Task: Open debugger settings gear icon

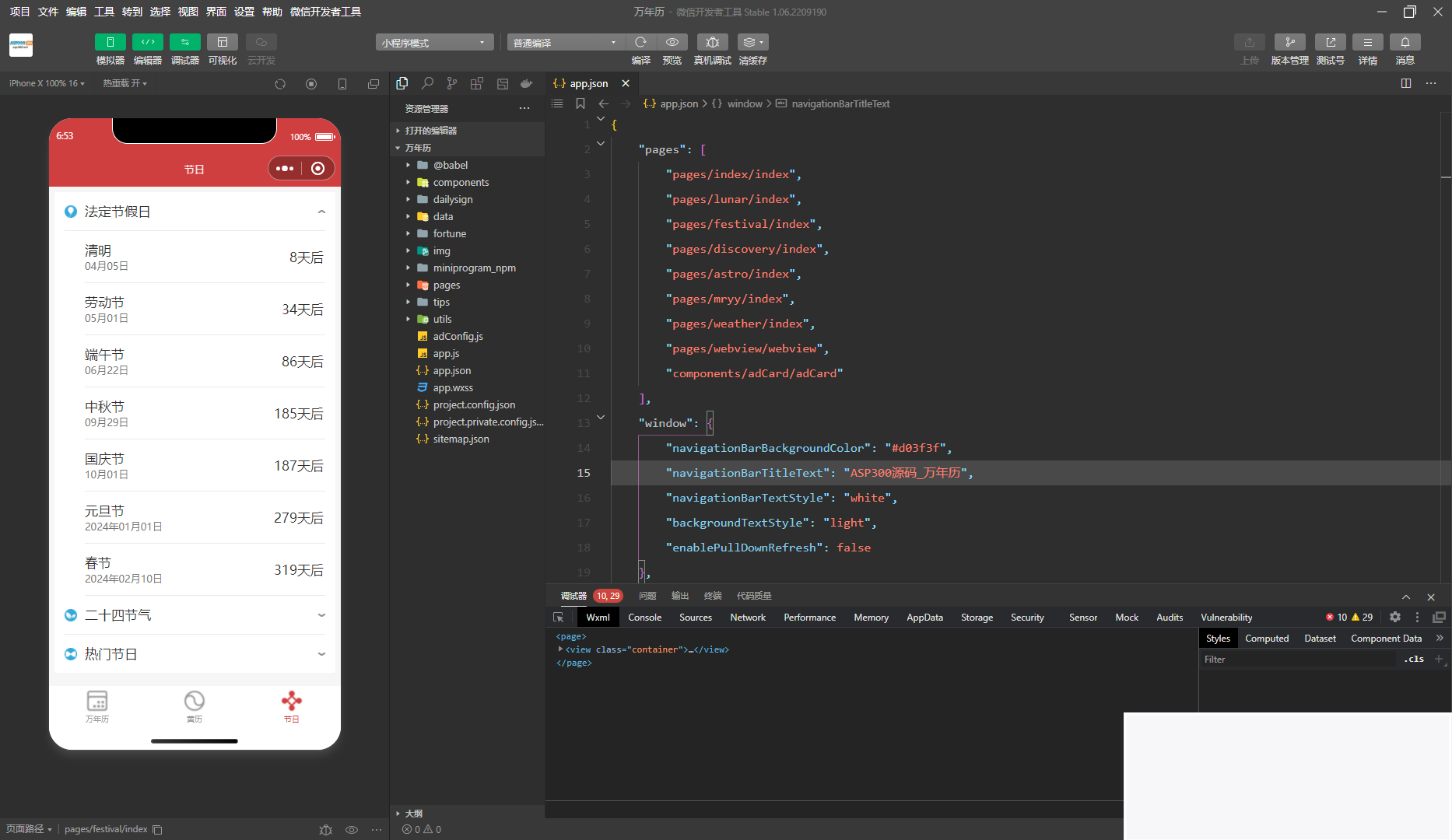Action: tap(1395, 617)
